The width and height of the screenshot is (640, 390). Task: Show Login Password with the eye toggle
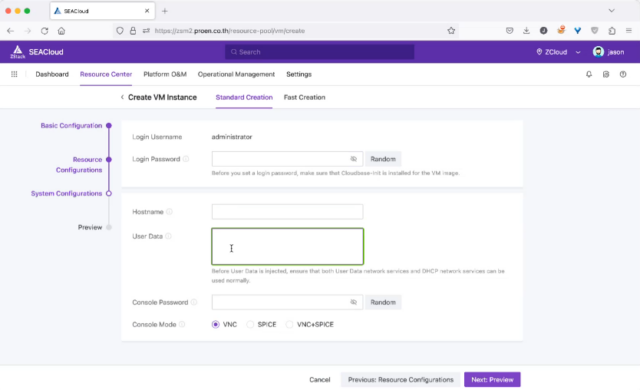(x=353, y=159)
